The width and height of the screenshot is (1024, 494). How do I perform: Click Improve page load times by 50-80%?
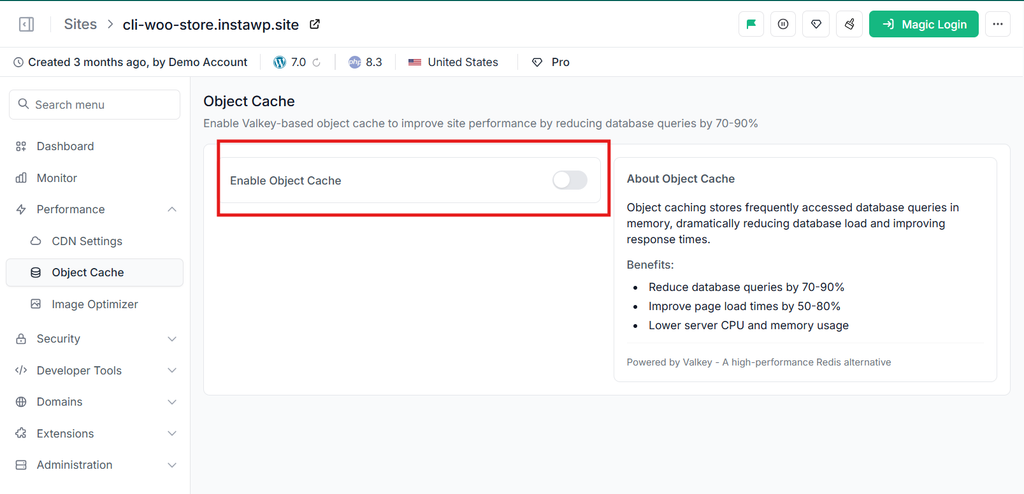[744, 306]
